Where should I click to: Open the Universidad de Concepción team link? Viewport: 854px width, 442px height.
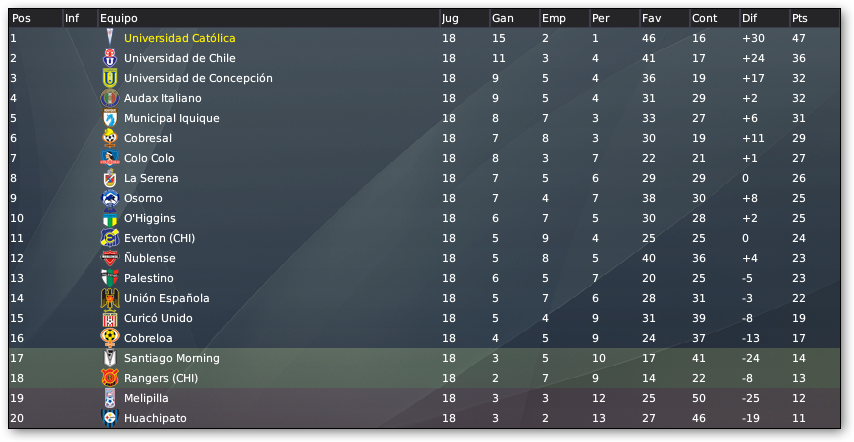[198, 78]
